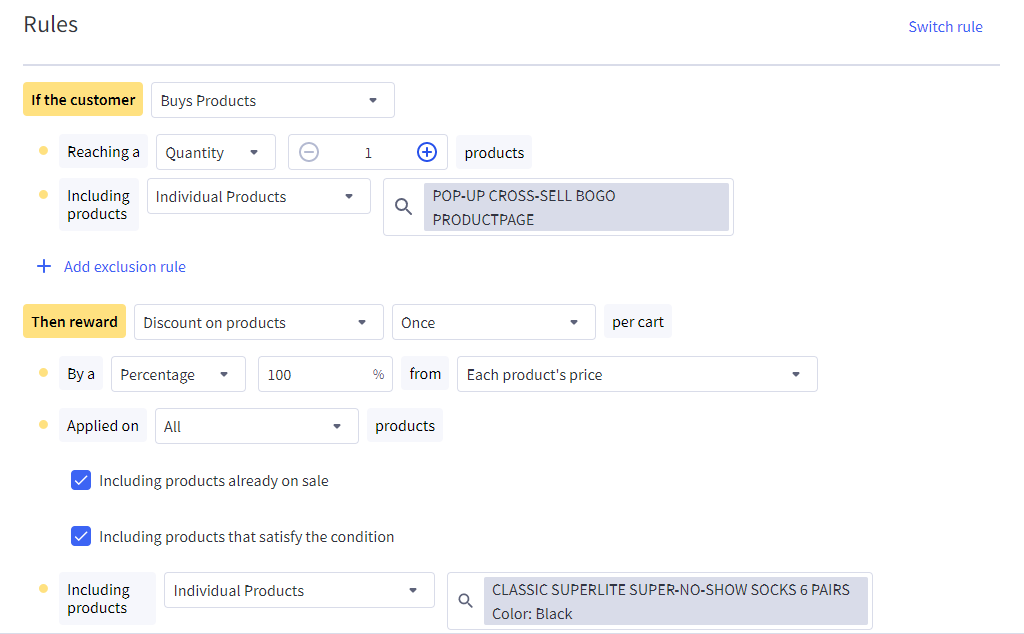
Task: Click the minus icon to decrease quantity
Action: (x=310, y=152)
